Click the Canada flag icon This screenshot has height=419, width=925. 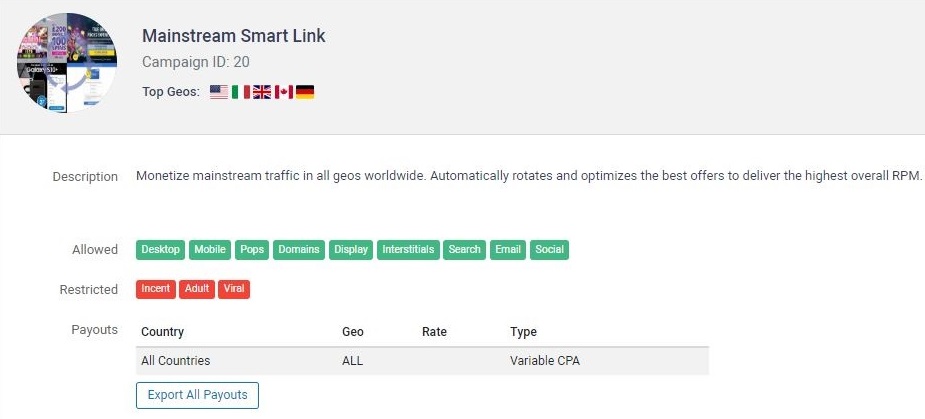[283, 92]
